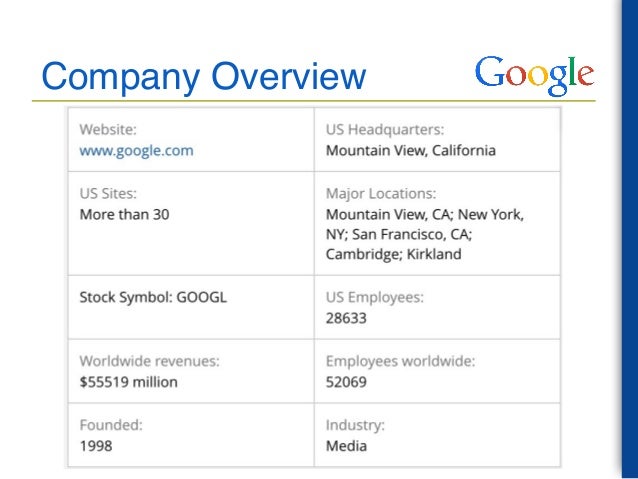Click the Founded label
The width and height of the screenshot is (638, 479).
click(x=111, y=425)
